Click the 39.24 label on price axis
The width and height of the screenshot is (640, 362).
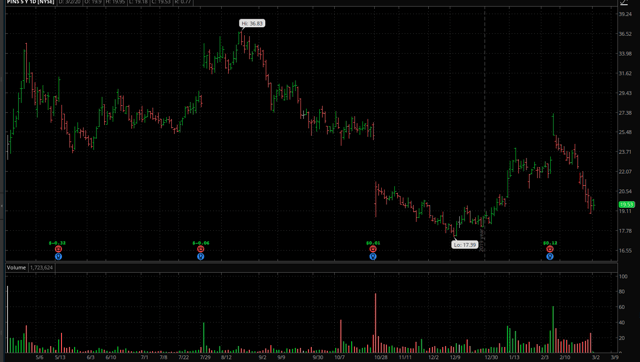[x=625, y=14]
